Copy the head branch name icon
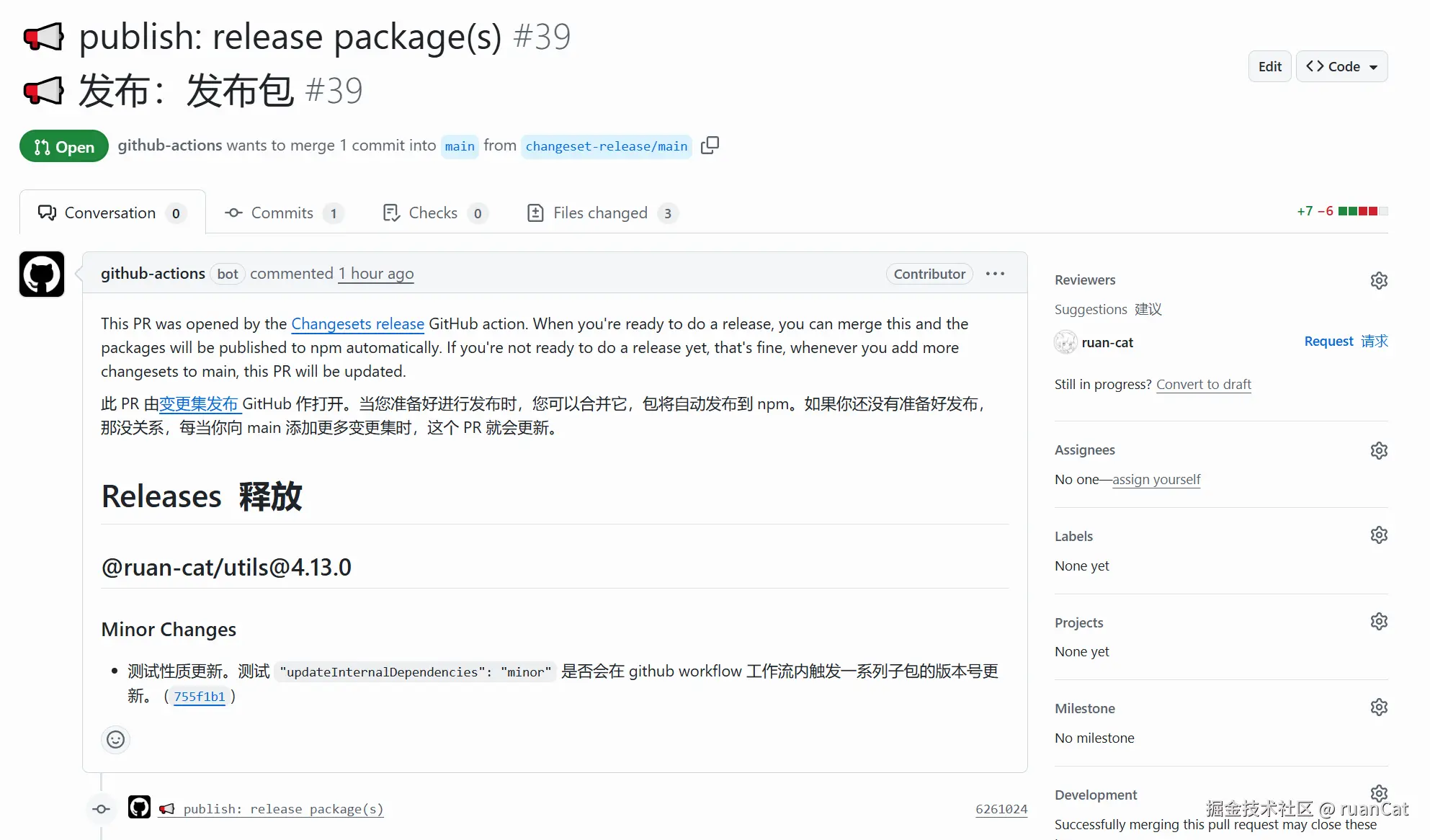The image size is (1430, 840). tap(710, 146)
